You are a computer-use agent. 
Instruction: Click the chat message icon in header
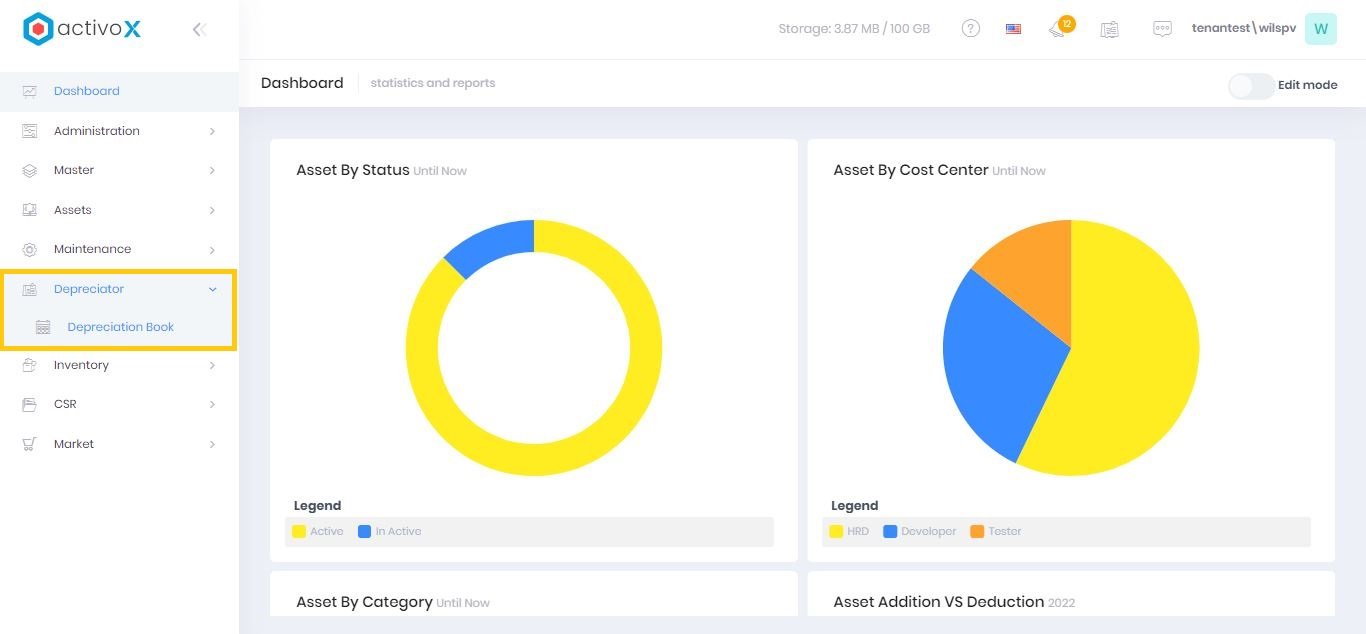1162,29
